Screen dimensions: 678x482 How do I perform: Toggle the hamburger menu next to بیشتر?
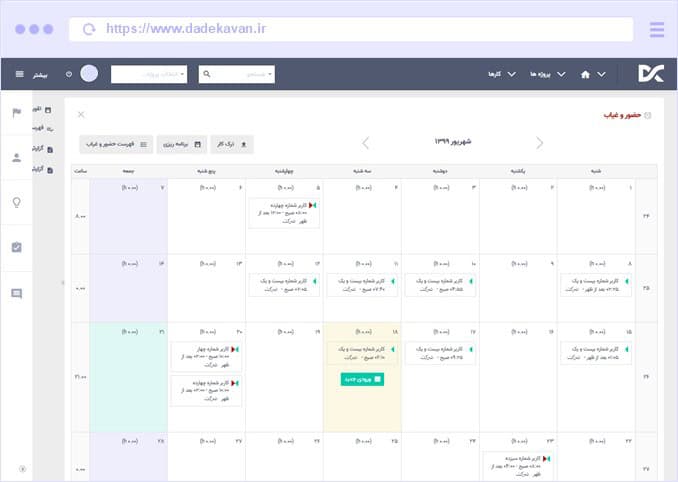tap(18, 74)
